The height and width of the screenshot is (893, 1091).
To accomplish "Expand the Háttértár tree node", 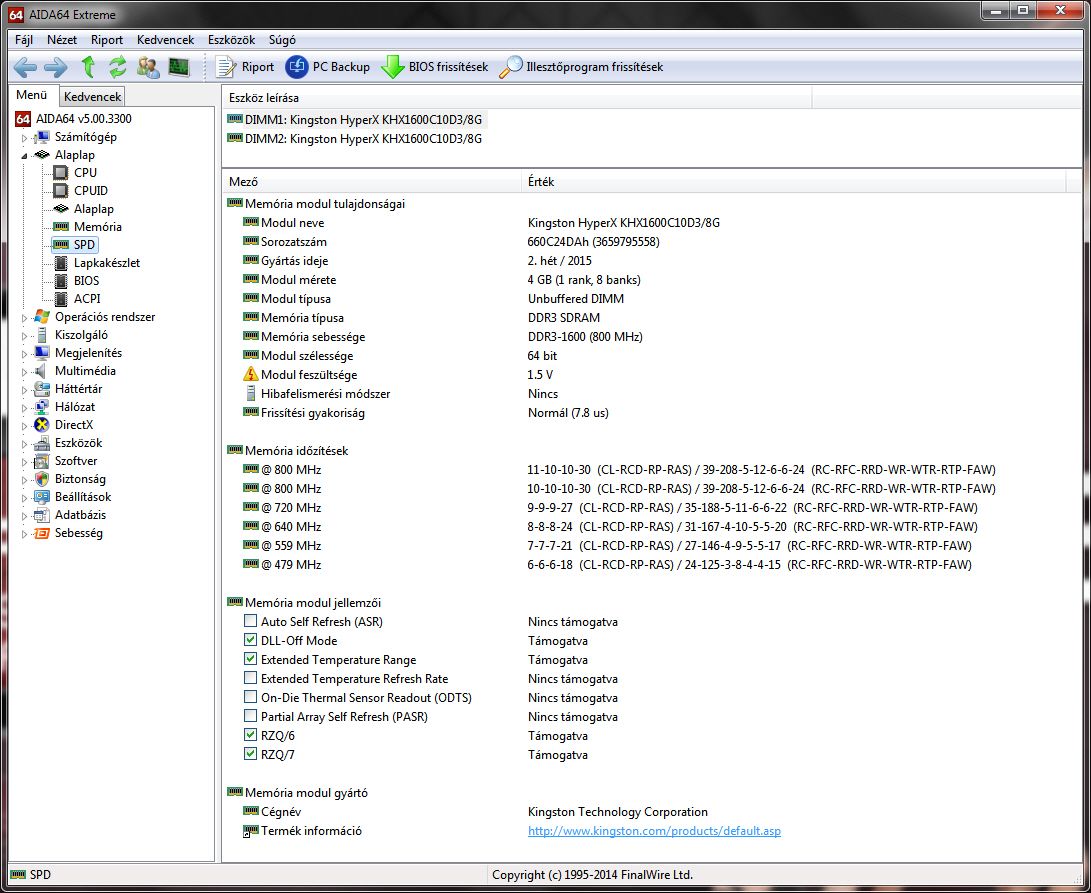I will [x=24, y=390].
